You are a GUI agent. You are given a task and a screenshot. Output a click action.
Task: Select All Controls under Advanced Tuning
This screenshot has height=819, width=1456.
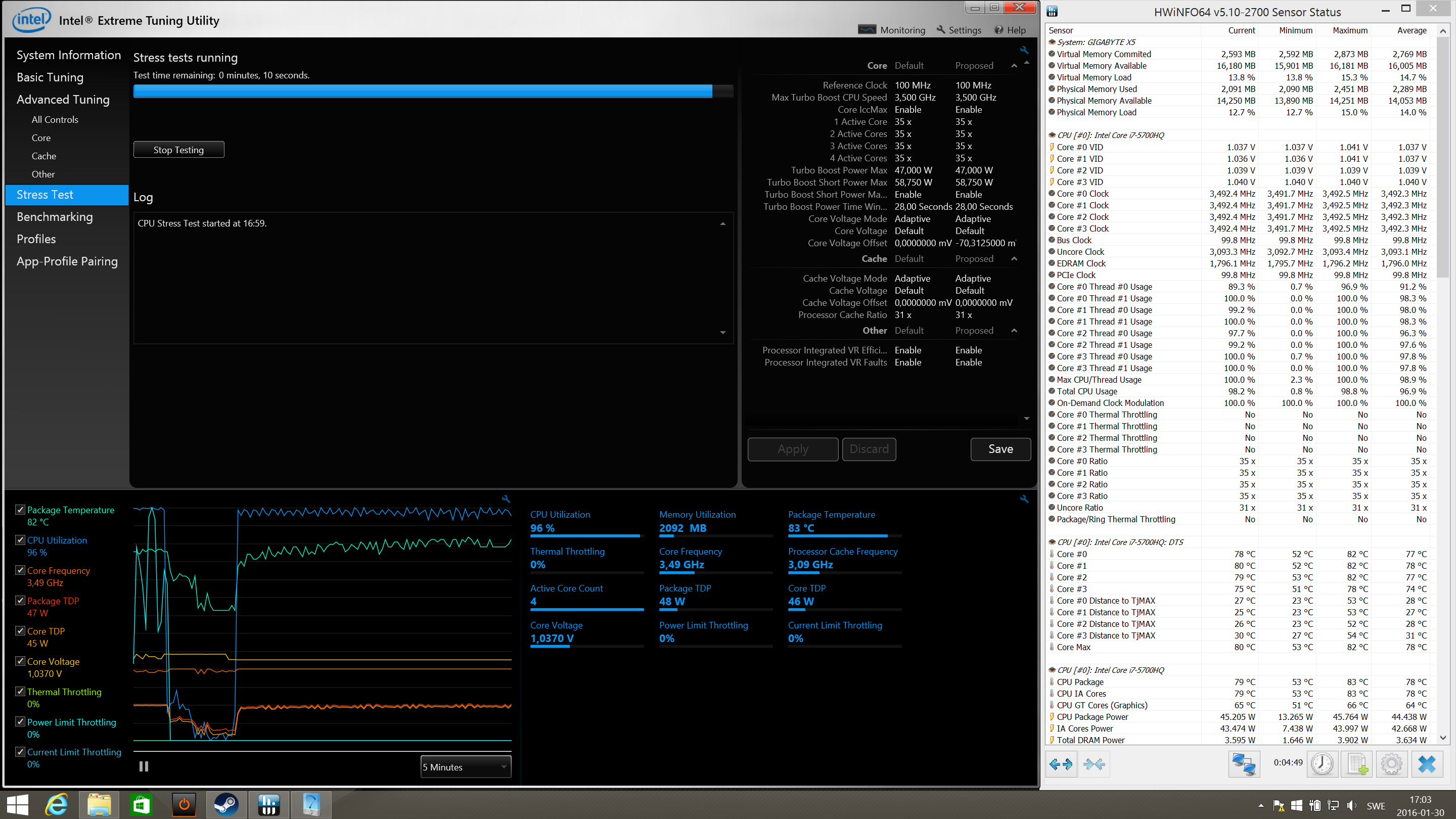click(x=55, y=120)
